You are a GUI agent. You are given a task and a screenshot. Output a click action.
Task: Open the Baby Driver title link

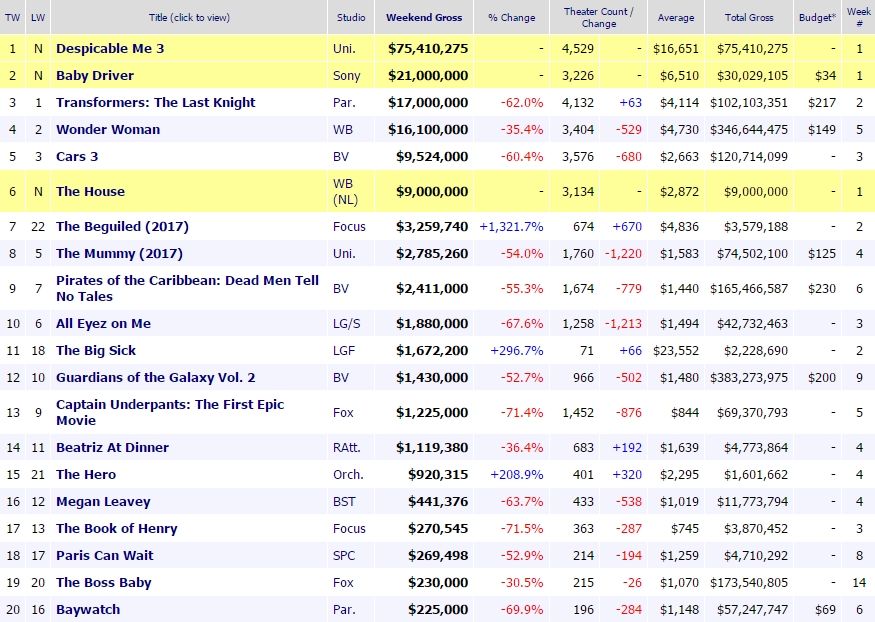coord(95,75)
